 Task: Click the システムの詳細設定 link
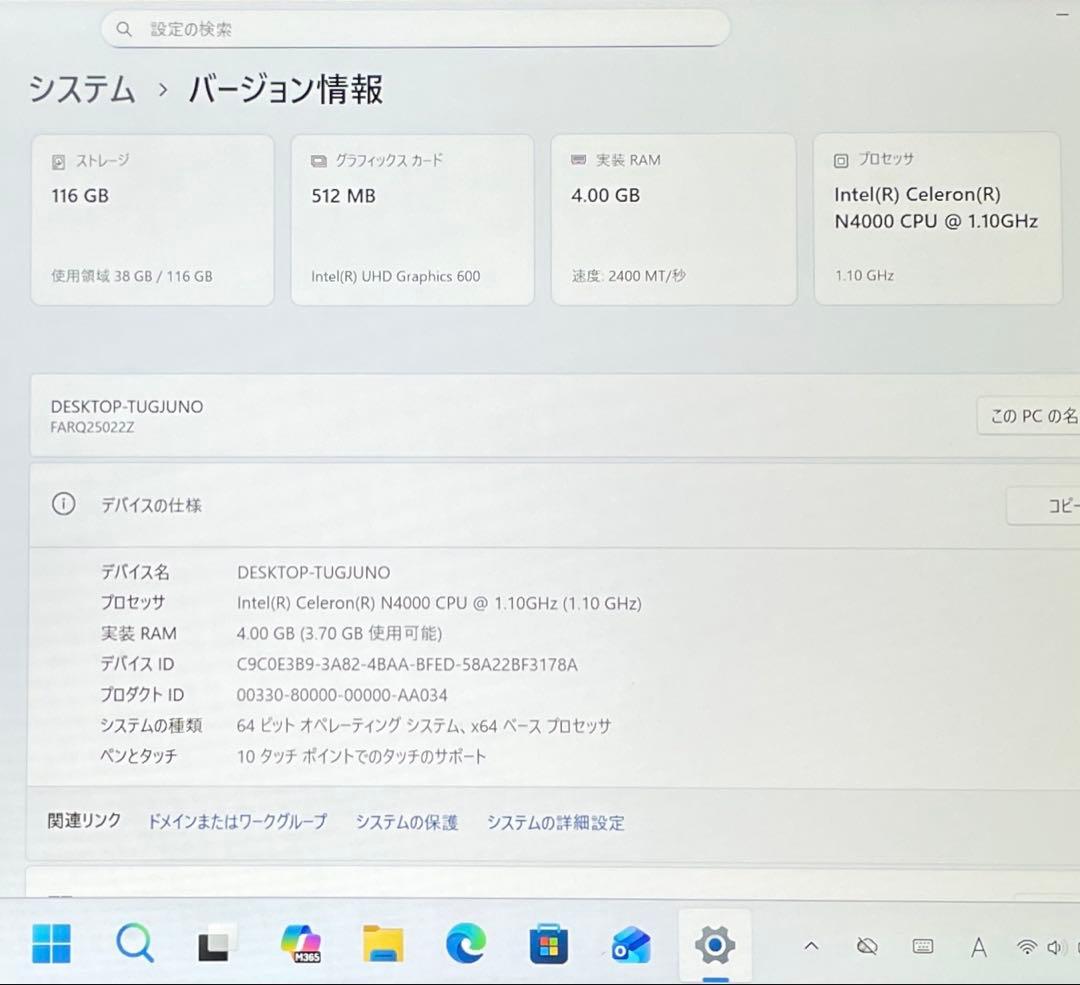coord(556,822)
